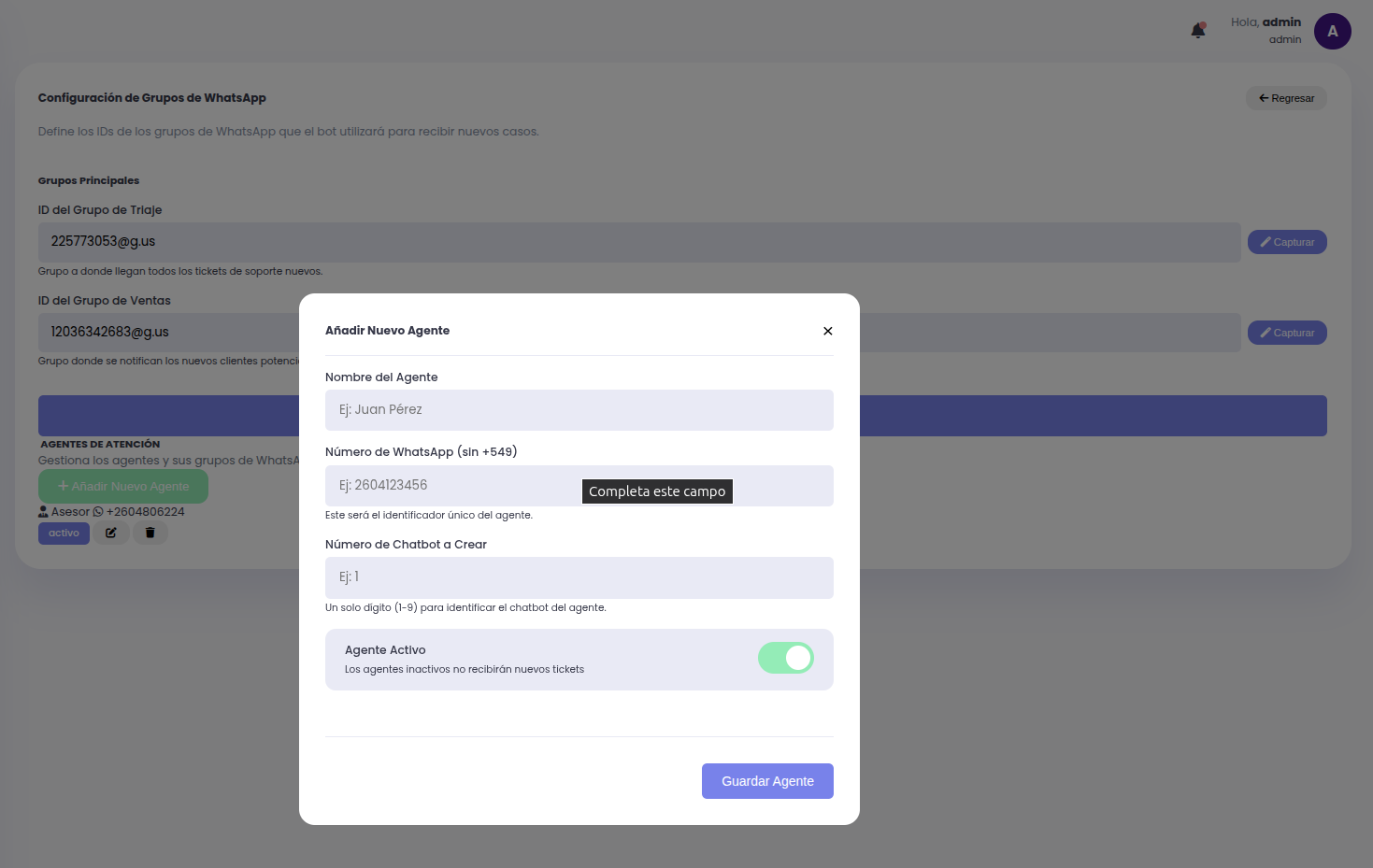Click the agent person icon before Asesor
Image resolution: width=1373 pixels, height=868 pixels.
point(43,512)
